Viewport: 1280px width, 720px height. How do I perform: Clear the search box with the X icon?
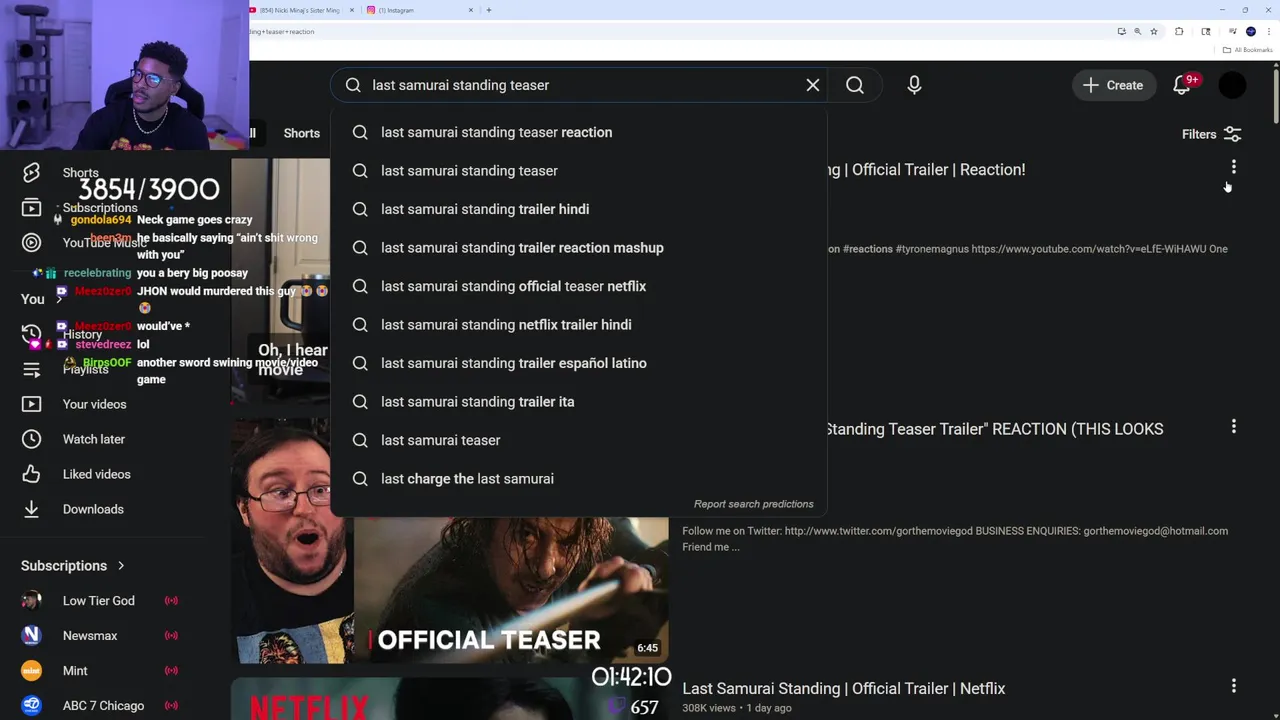click(x=813, y=85)
